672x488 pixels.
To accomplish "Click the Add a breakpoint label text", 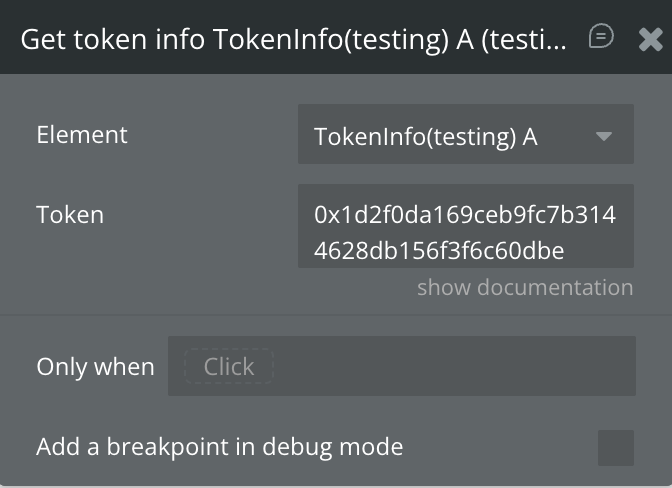I will (x=219, y=447).
